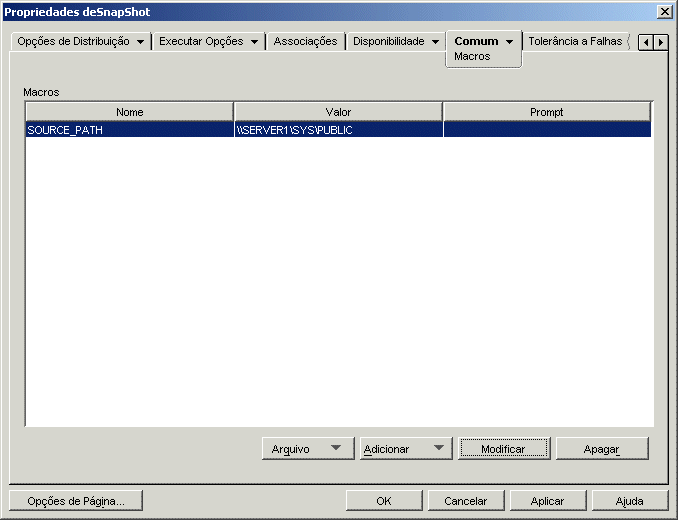
Task: Apply changes with the Aplicar button
Action: pos(548,501)
